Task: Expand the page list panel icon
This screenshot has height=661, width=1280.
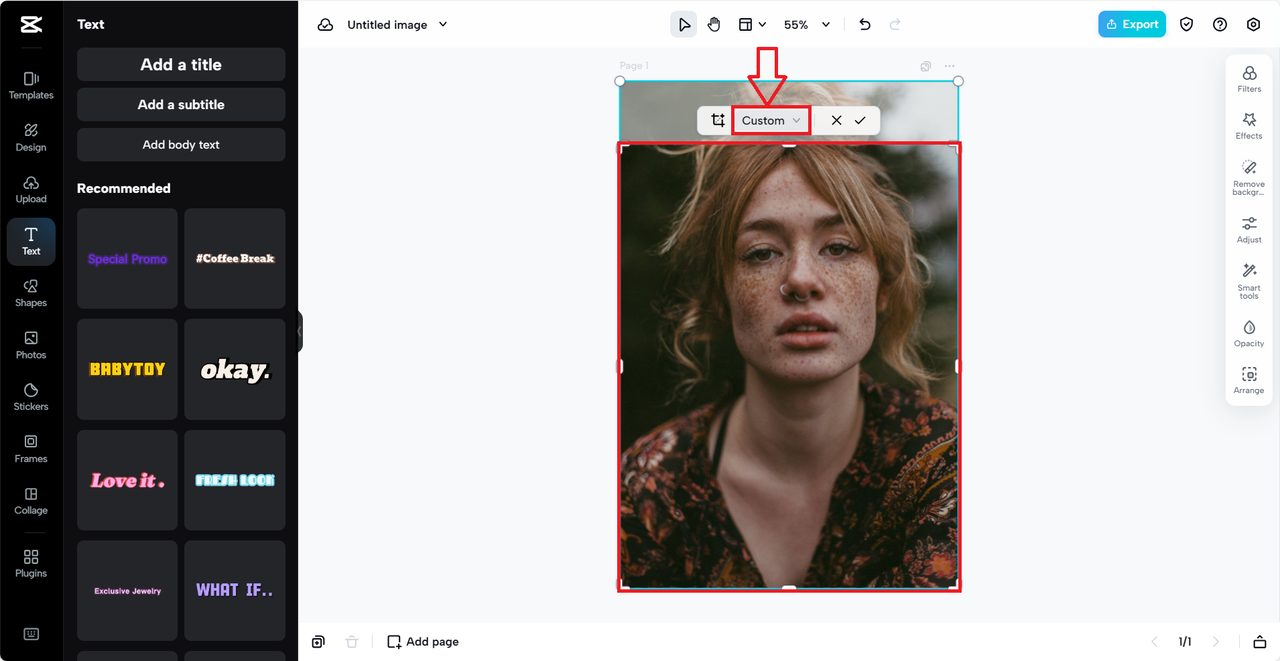Action: 1260,642
